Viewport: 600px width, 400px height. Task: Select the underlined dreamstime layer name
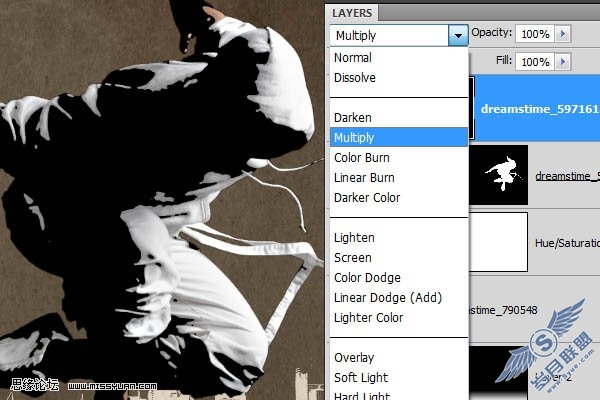click(567, 176)
